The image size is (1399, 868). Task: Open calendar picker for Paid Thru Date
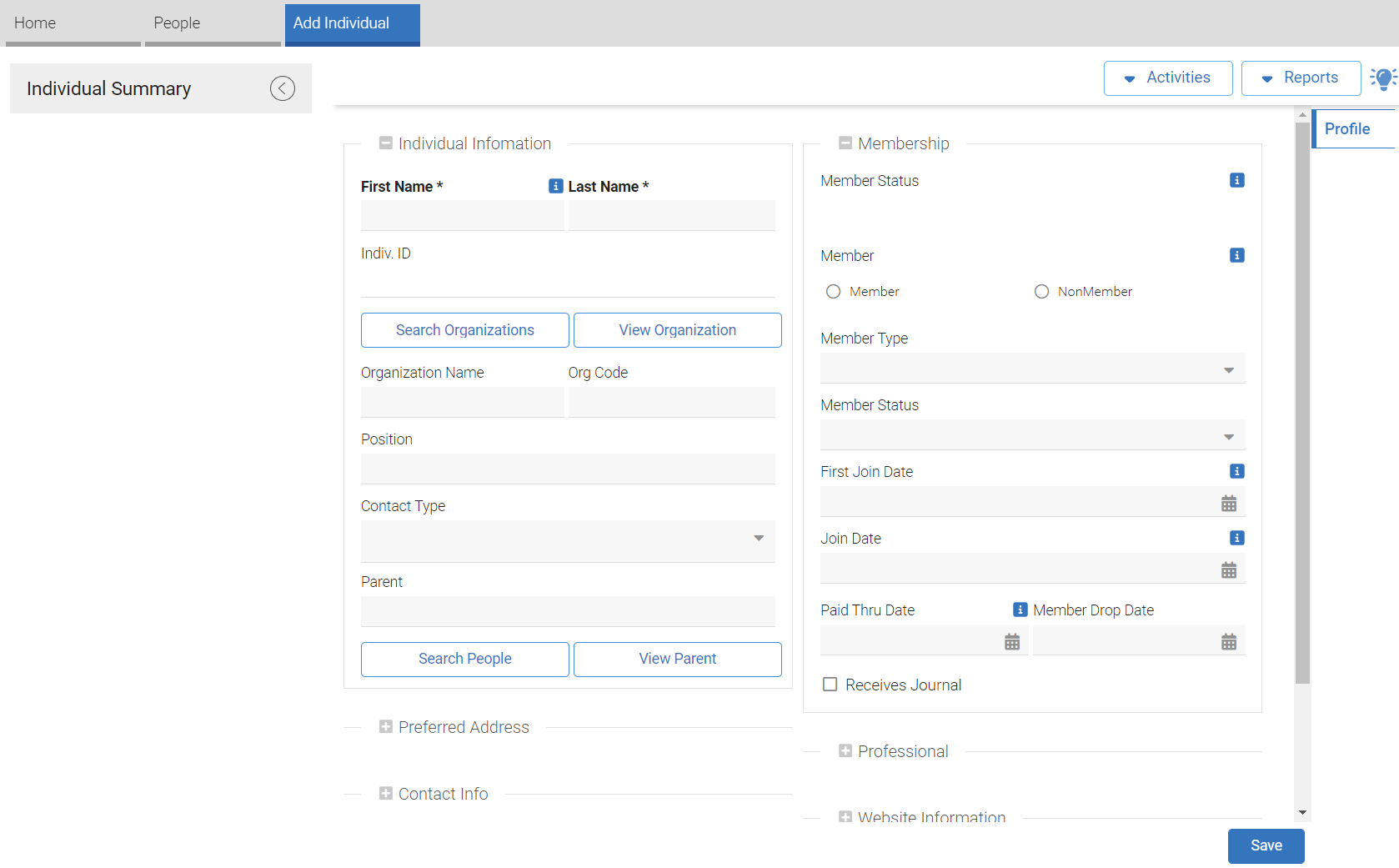coord(1012,641)
